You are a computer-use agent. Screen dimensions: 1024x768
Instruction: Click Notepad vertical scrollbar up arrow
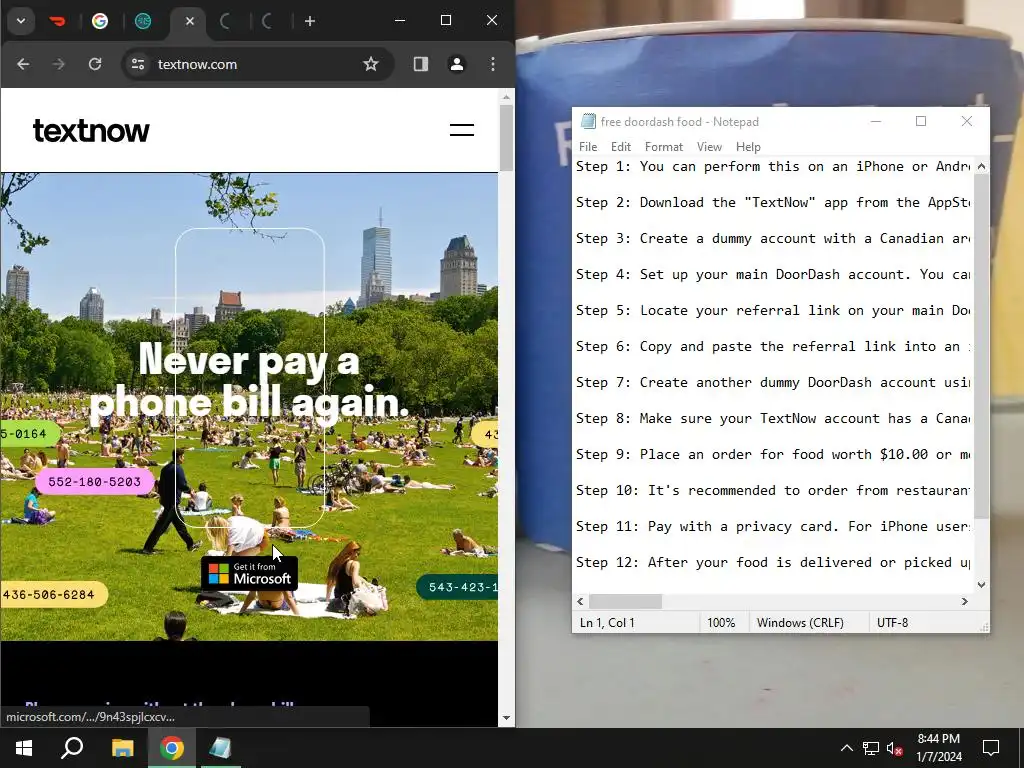[x=981, y=167]
